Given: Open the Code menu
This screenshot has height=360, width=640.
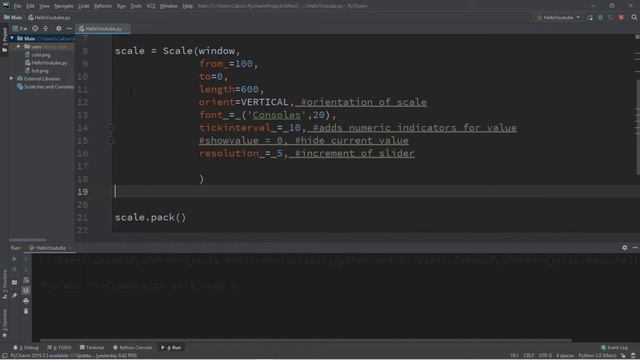Looking at the screenshot, I should (84, 6).
